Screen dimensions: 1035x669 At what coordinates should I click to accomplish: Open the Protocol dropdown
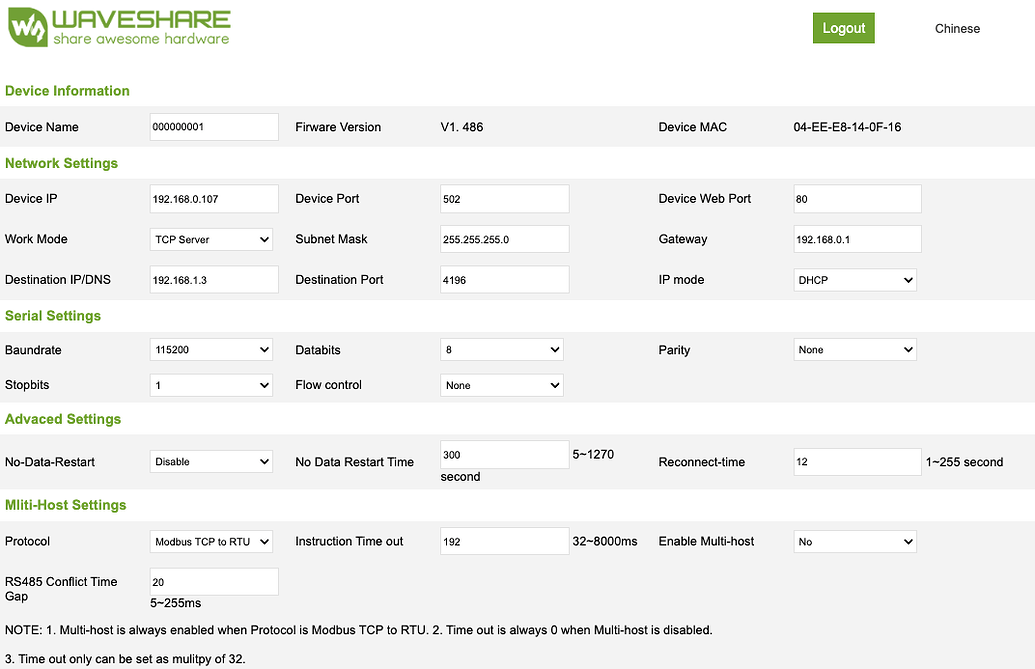click(x=211, y=541)
